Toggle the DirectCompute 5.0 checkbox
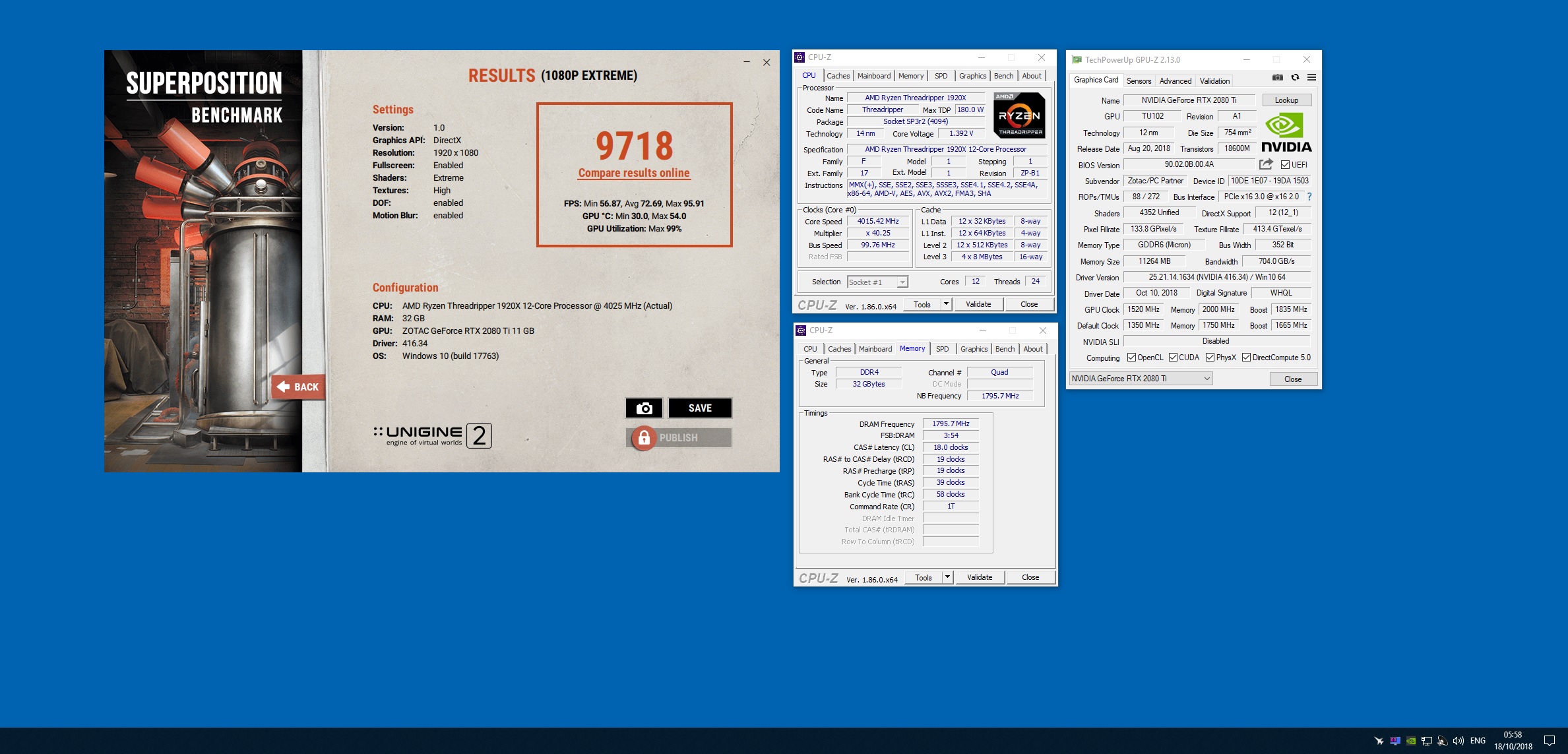Screen dimensions: 1568x754 tap(1246, 358)
